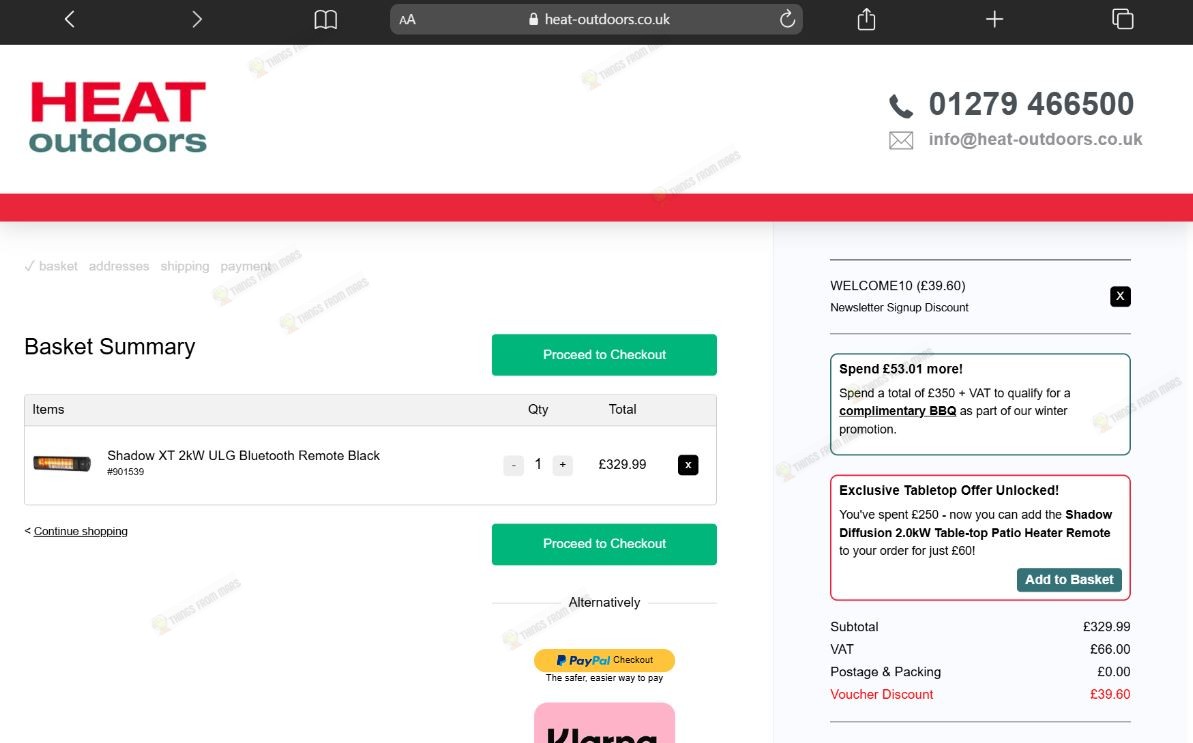The width and height of the screenshot is (1193, 743).
Task: Remove the WELCOME10 voucher code
Action: (1120, 297)
